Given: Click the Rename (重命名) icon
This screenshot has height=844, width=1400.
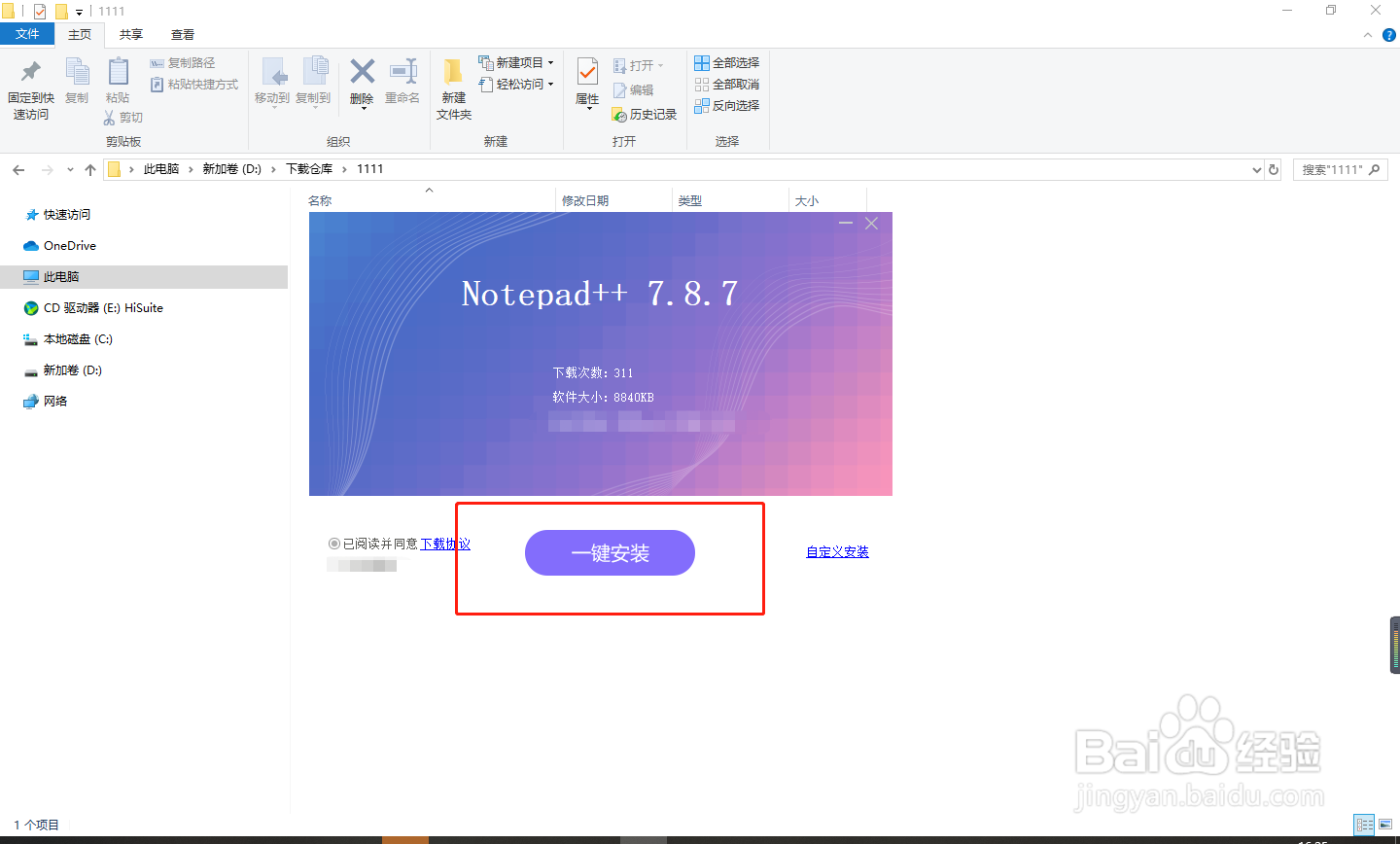Looking at the screenshot, I should tap(402, 71).
